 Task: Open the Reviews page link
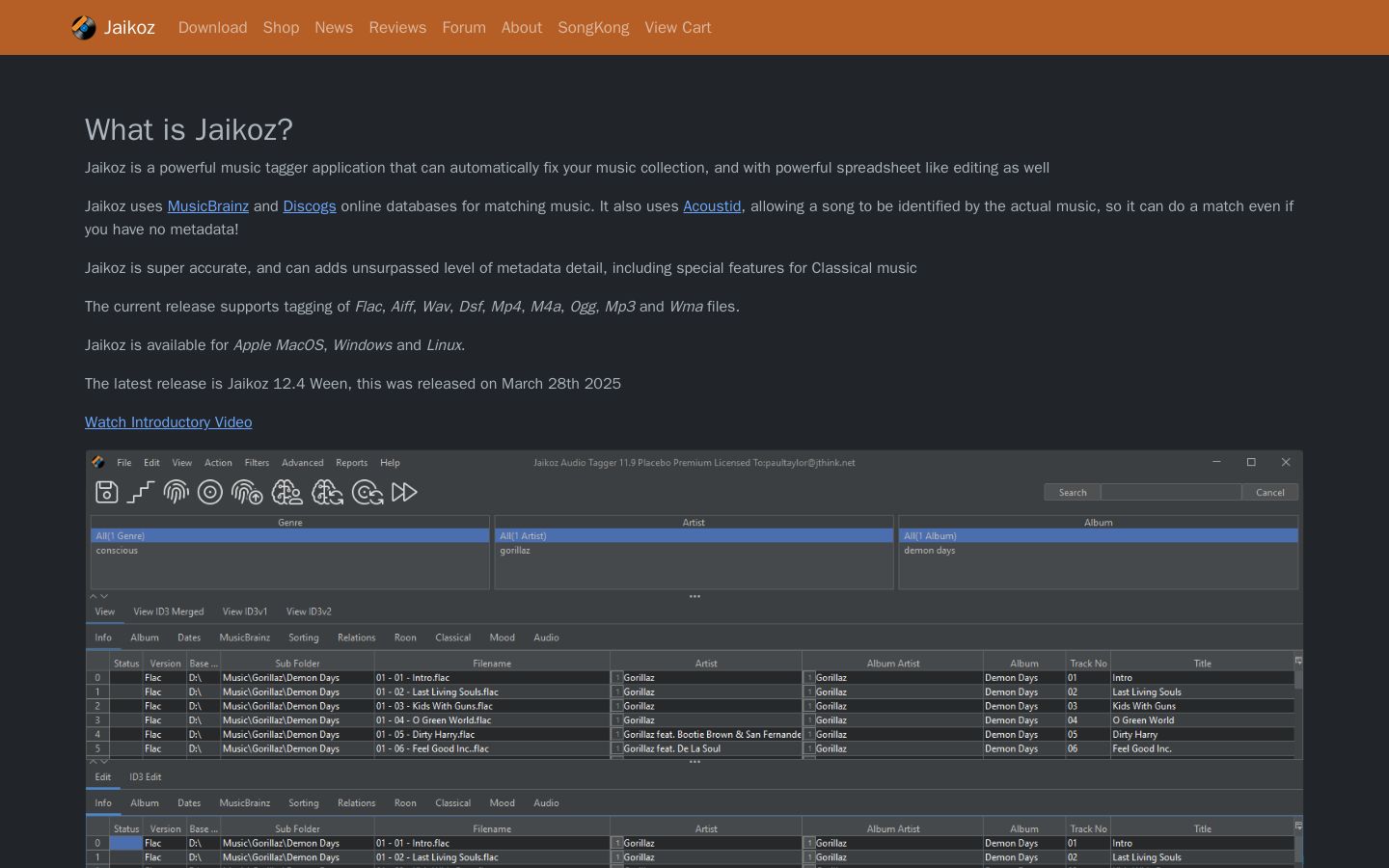coord(397,28)
